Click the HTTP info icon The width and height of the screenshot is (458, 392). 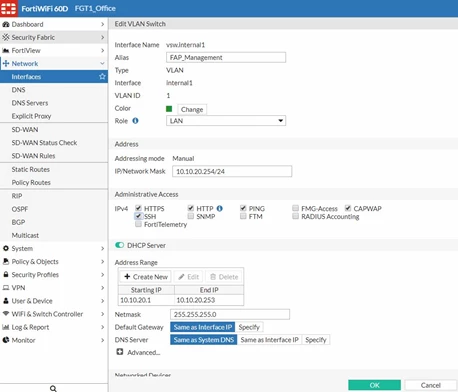(x=219, y=208)
